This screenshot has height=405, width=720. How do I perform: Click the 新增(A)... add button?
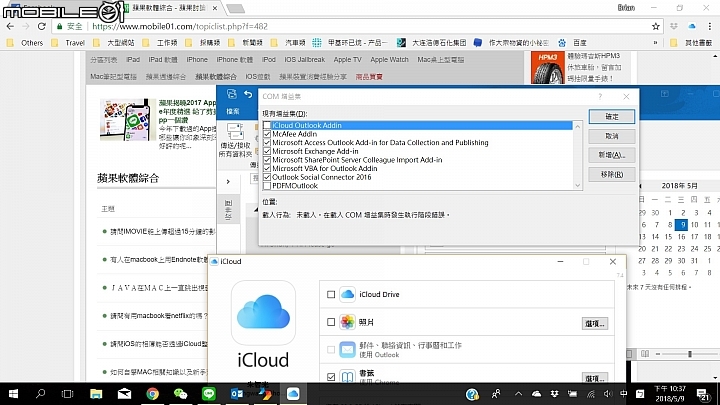[612, 155]
